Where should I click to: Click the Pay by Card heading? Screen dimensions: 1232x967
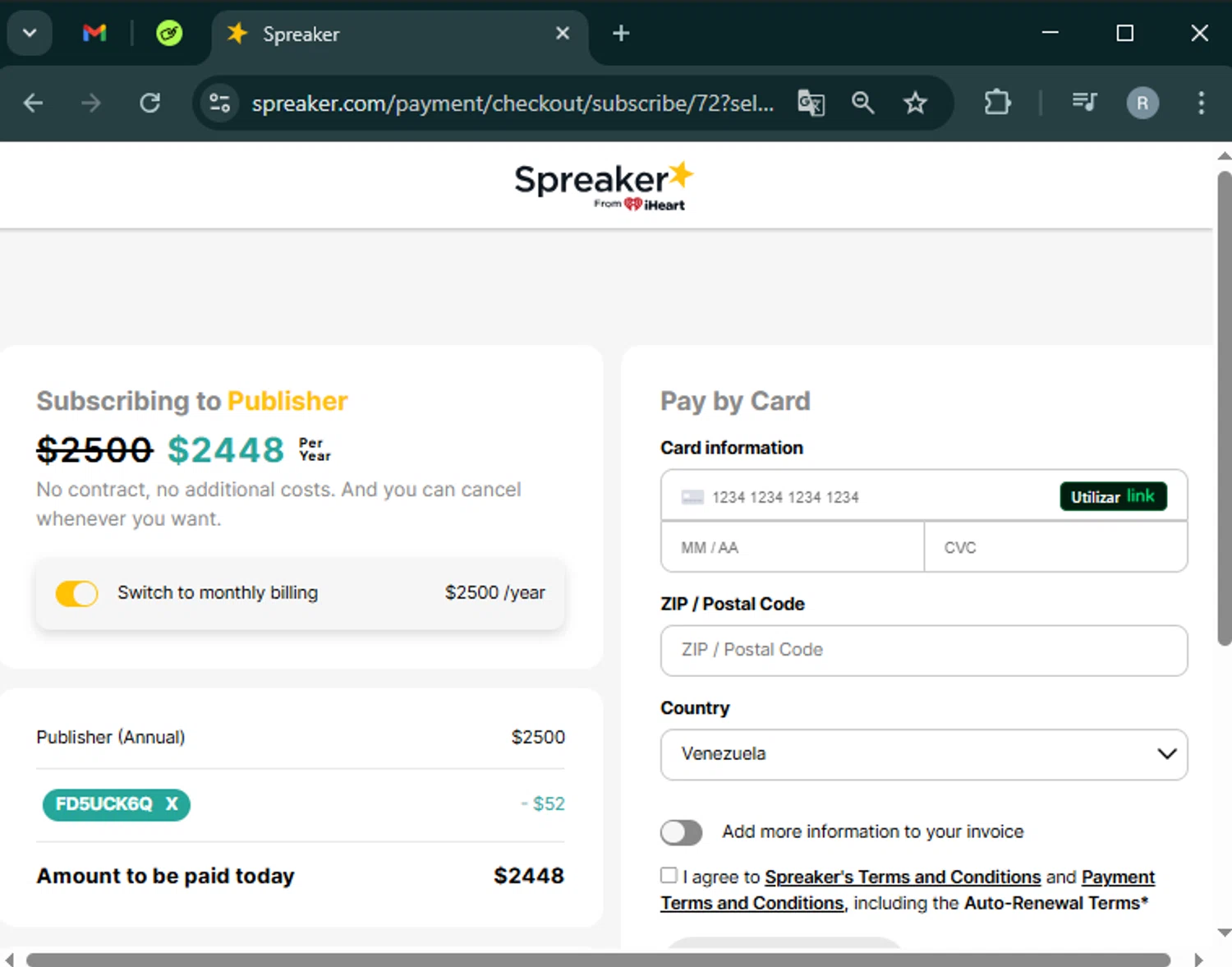[735, 400]
